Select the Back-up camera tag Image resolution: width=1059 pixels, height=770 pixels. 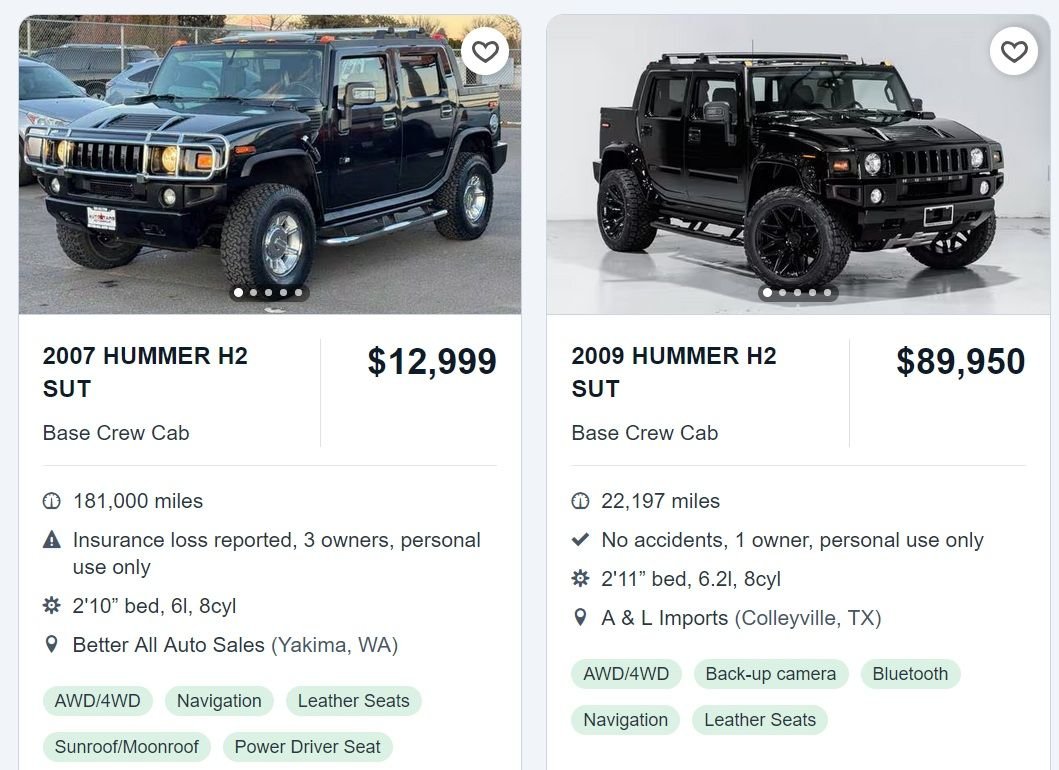[x=770, y=674]
